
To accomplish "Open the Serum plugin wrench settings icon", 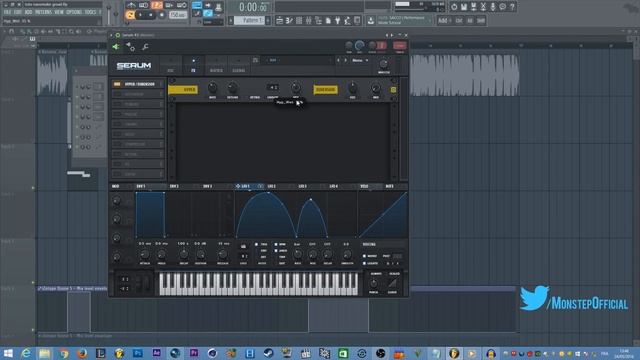I will (x=145, y=47).
